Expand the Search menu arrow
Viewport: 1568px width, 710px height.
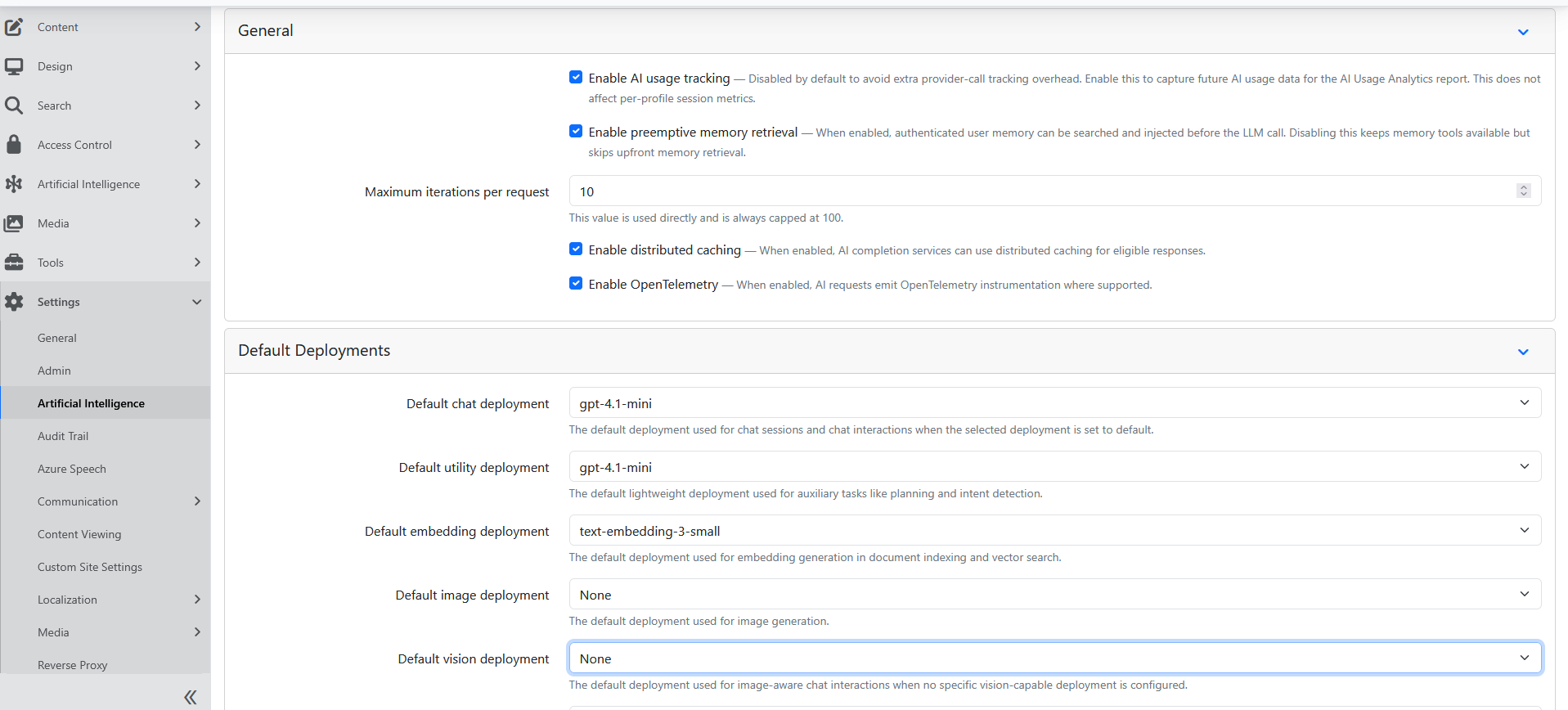coord(197,106)
